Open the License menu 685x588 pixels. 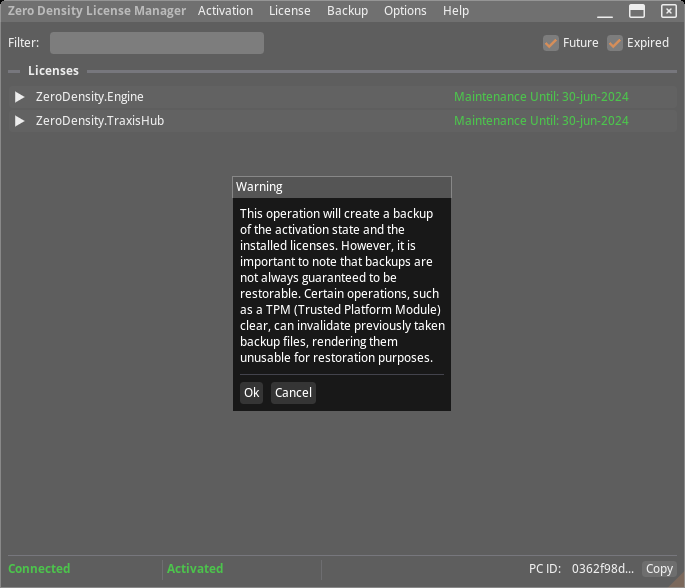(x=289, y=11)
